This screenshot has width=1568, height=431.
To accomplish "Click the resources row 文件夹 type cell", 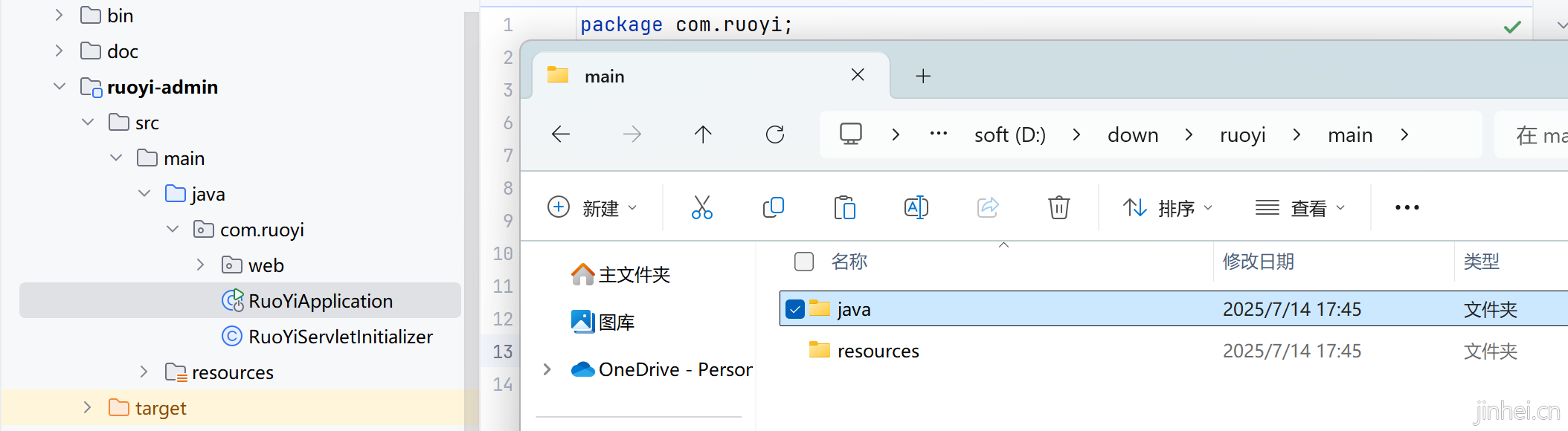I will pos(1490,351).
